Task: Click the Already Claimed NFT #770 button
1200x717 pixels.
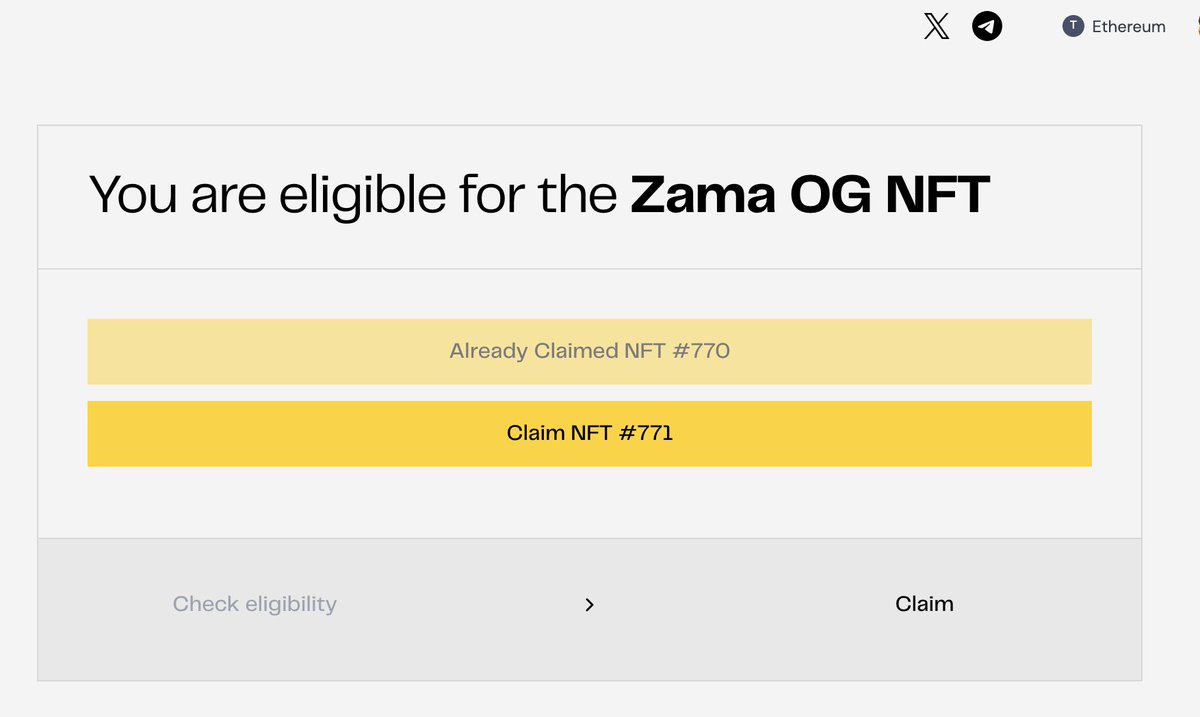Action: click(589, 352)
